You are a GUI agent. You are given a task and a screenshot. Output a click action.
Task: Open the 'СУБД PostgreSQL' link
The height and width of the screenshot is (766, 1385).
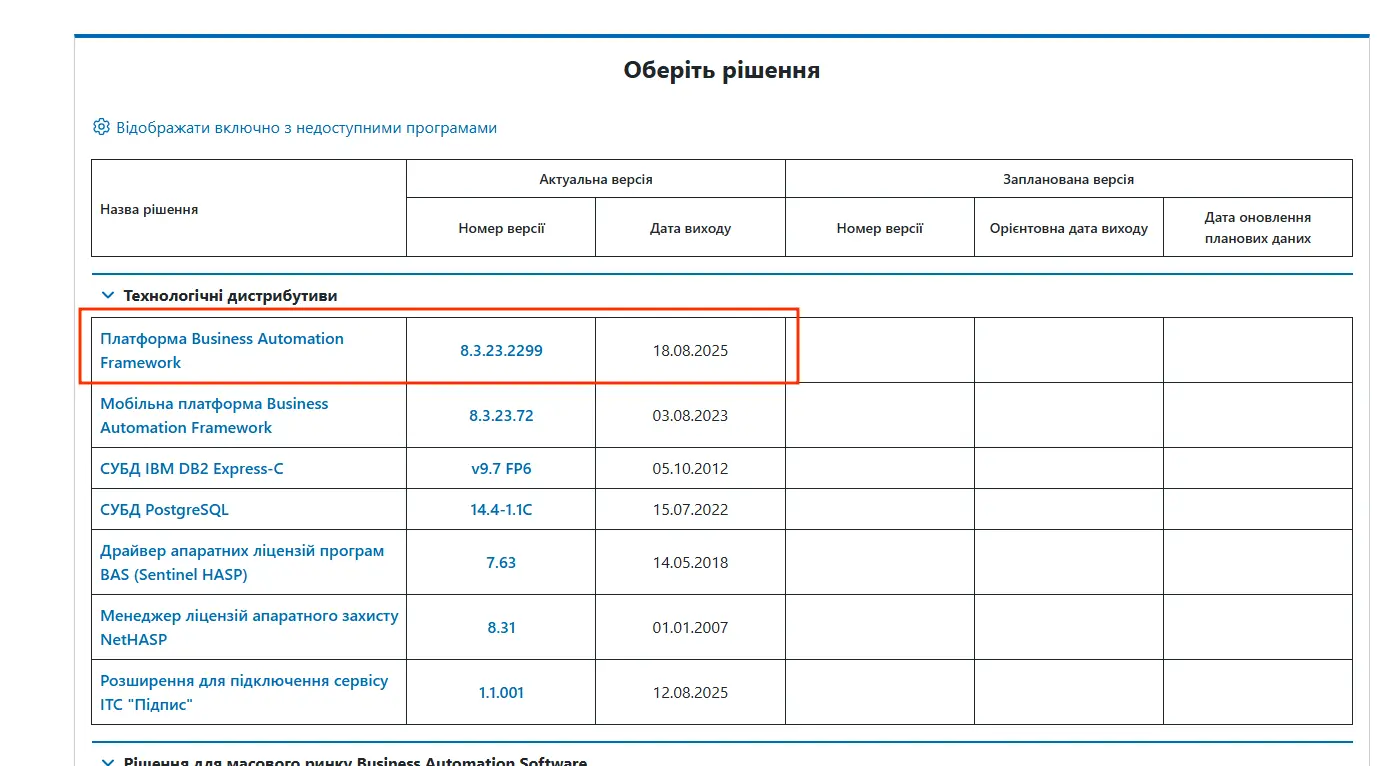click(x=164, y=509)
